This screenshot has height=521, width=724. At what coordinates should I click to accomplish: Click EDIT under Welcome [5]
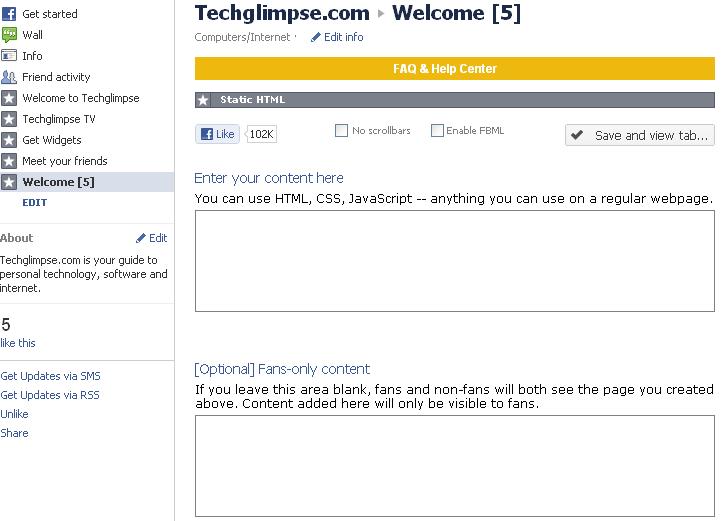[35, 202]
